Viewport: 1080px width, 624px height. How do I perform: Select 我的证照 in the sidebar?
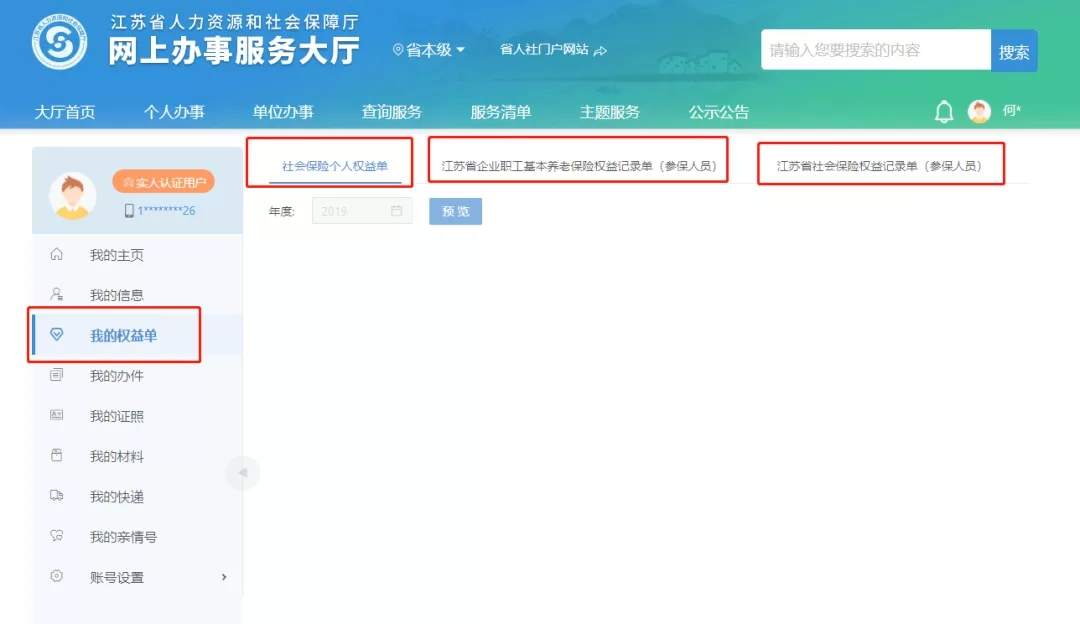pyautogui.click(x=117, y=416)
